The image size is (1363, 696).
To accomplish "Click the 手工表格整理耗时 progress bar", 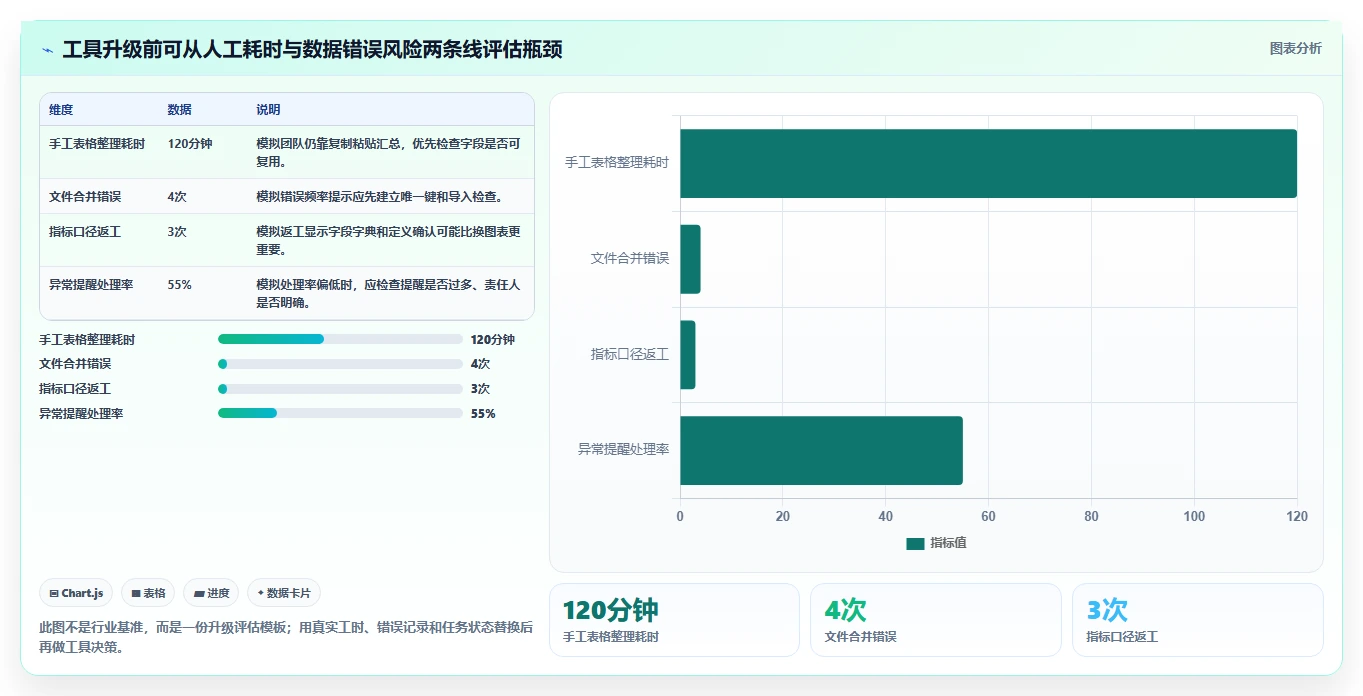I will pos(340,339).
